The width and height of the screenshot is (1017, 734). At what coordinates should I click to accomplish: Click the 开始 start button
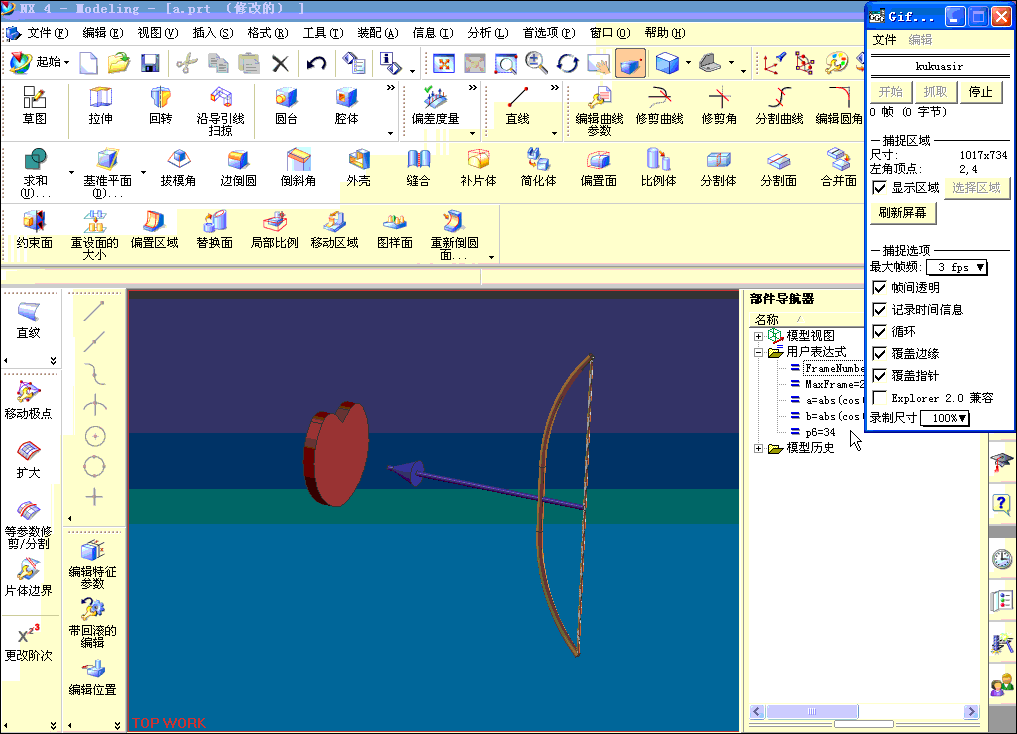click(x=891, y=92)
